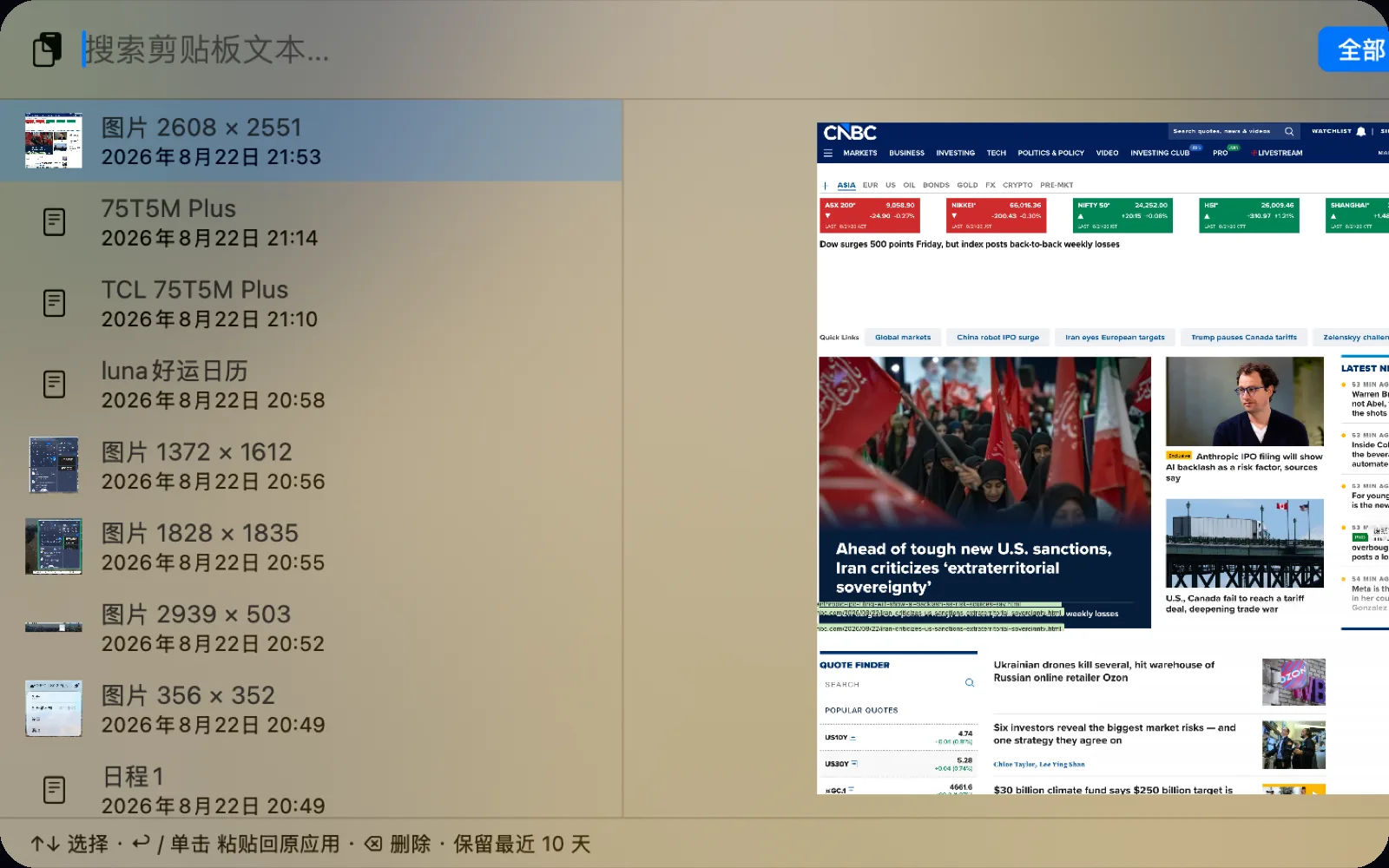The image size is (1389, 868).
Task: Click the timestamp '2026年8月22日 20:52'
Action: point(213,643)
